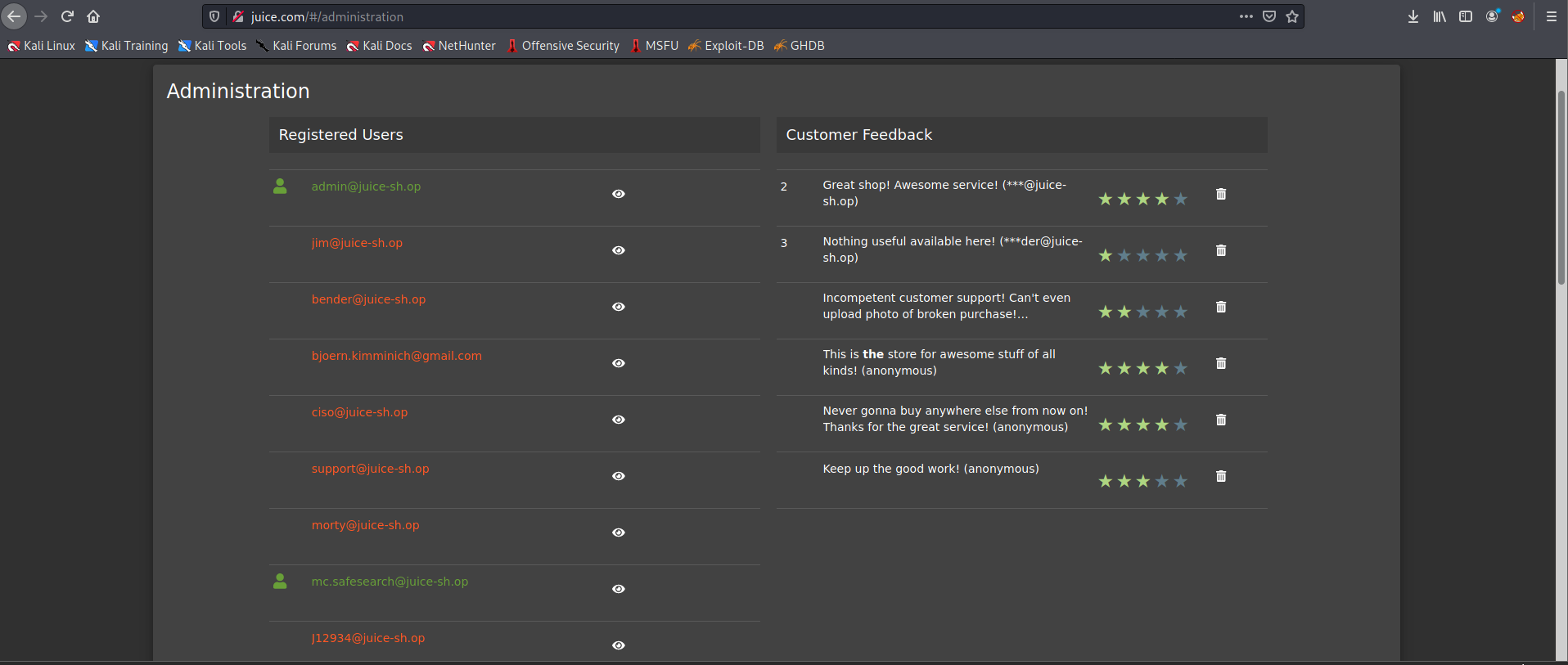The height and width of the screenshot is (665, 1568).
Task: Click the page vertical scrollbar thumb
Action: tap(1561, 188)
